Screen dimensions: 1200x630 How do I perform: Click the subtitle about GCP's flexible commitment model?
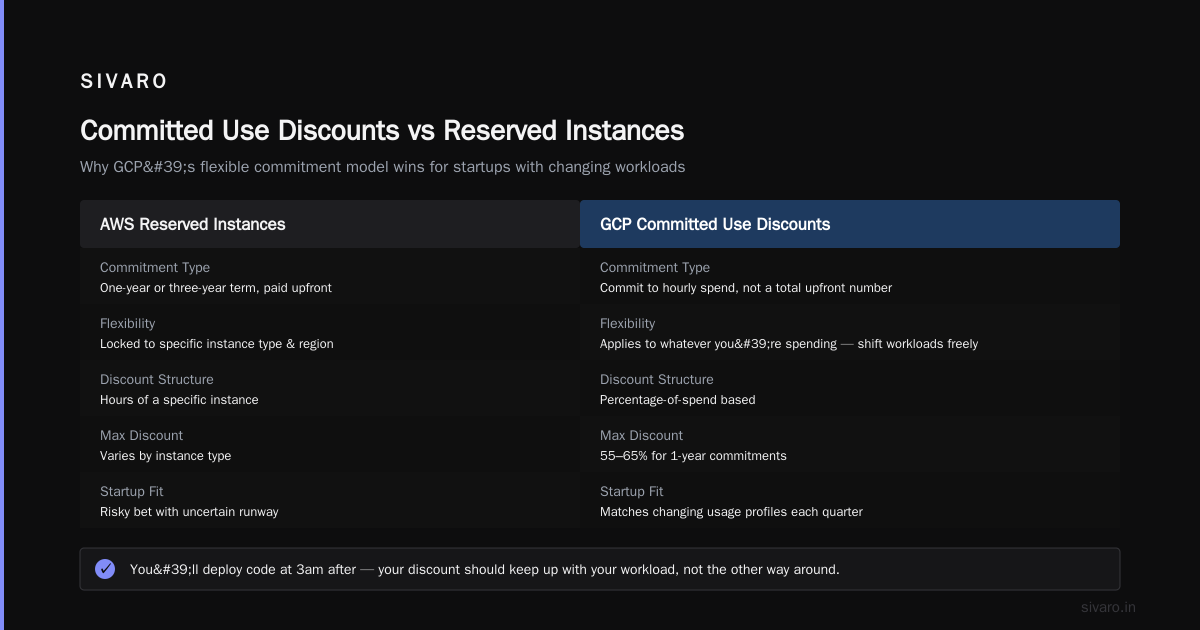[383, 167]
